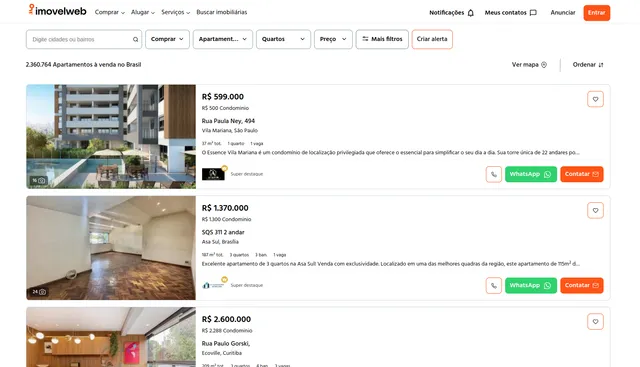Click Vila Mariana, São Paulo location text
This screenshot has height=367, width=640.
tap(230, 131)
